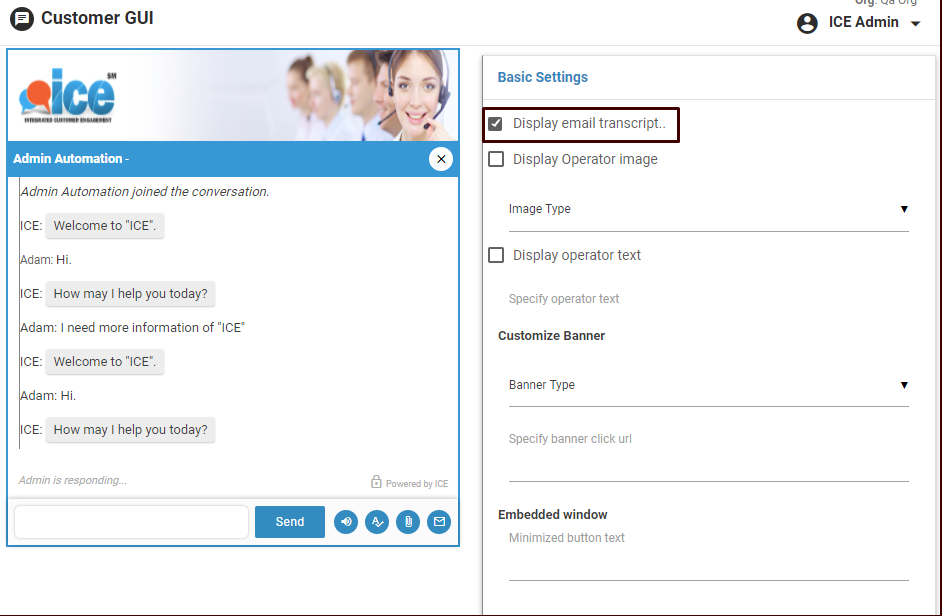Click the email transcript envelope icon

click(439, 522)
